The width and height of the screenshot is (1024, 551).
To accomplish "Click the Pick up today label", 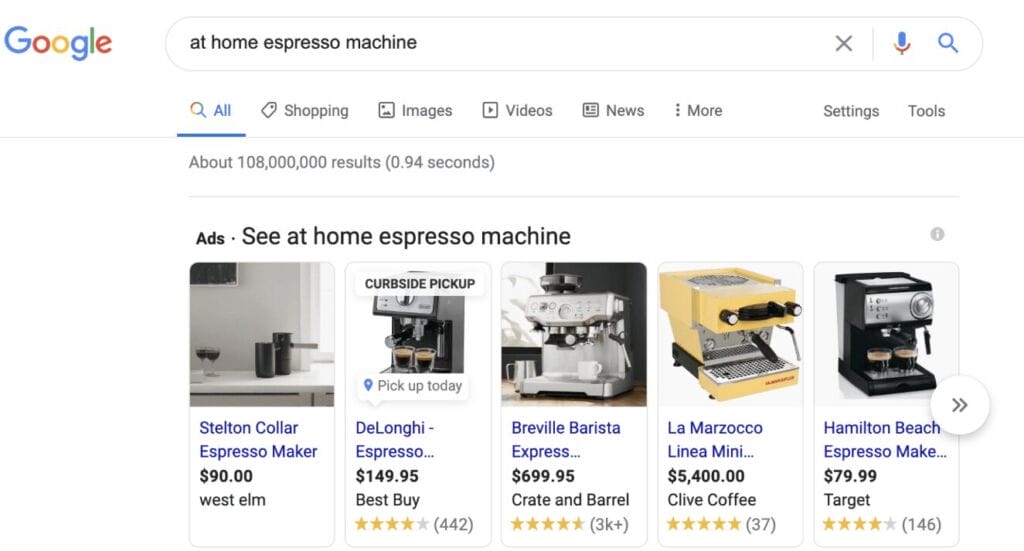I will pos(413,386).
